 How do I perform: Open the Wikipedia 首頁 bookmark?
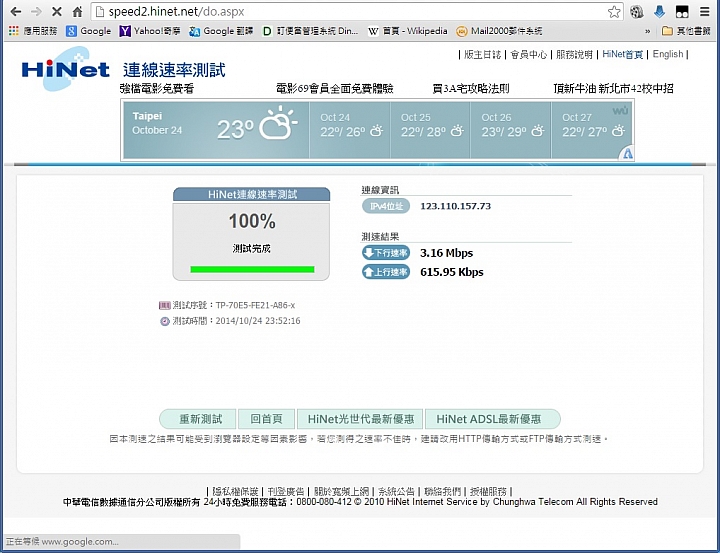click(x=407, y=31)
